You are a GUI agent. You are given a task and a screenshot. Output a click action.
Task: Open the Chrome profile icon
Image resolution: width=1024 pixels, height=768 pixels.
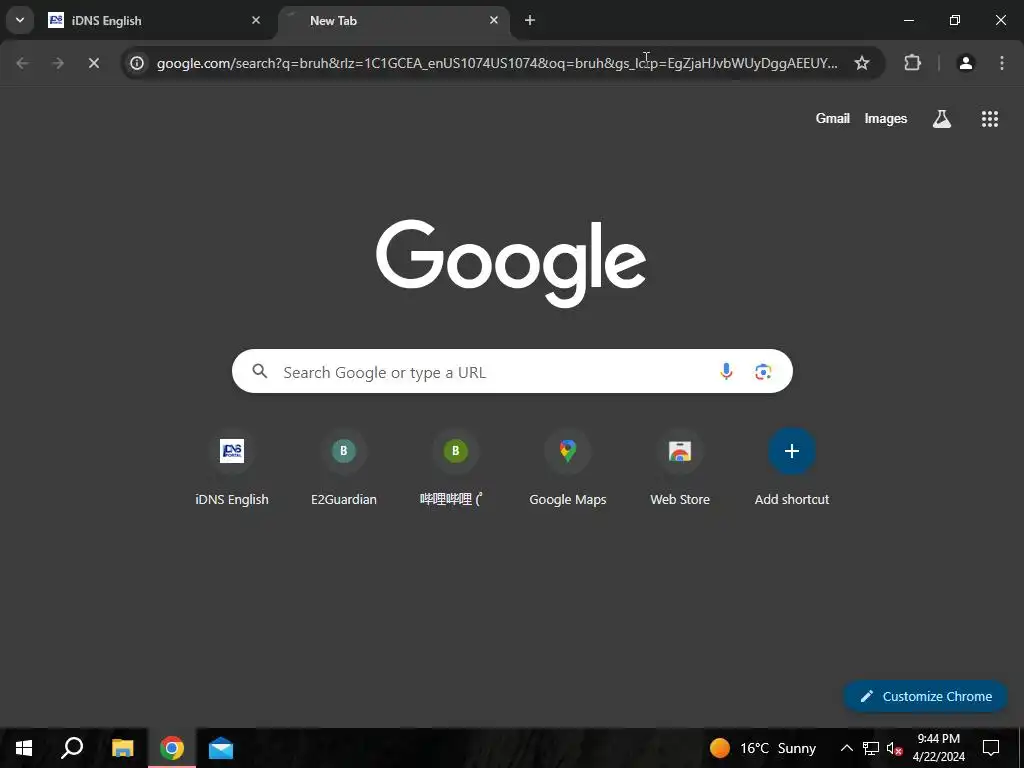965,63
